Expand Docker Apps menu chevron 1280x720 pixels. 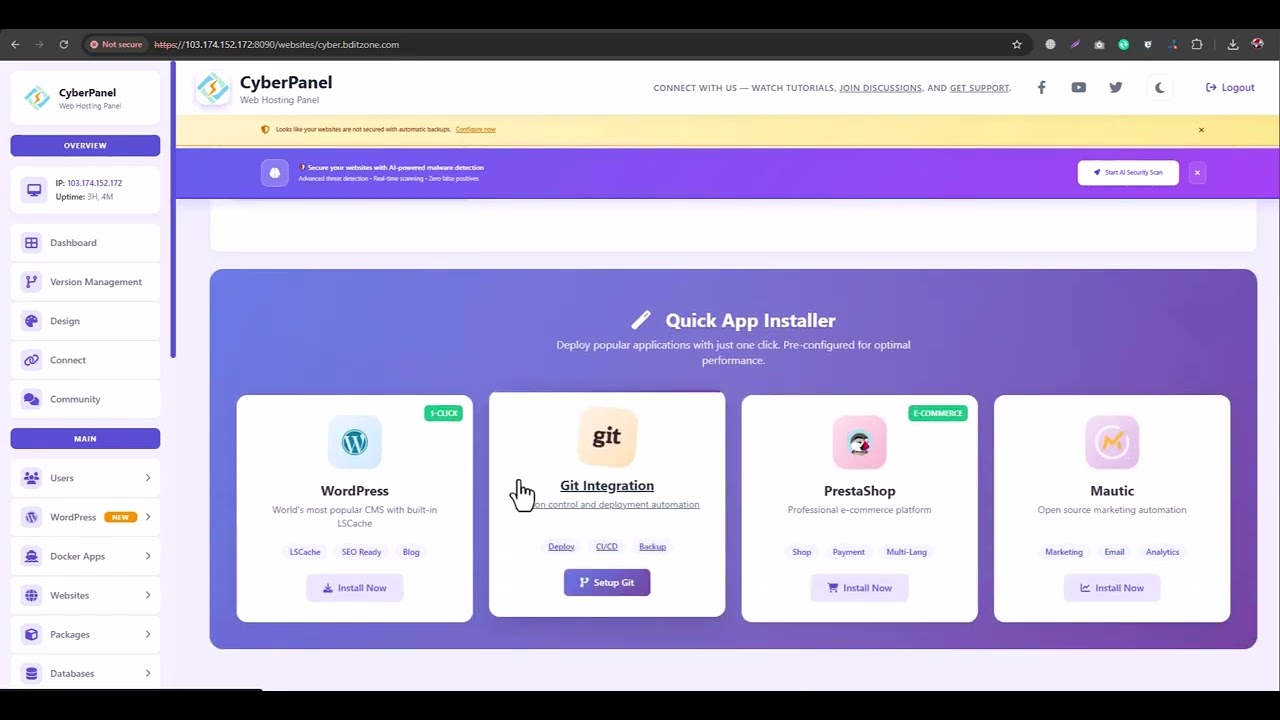pyautogui.click(x=147, y=556)
